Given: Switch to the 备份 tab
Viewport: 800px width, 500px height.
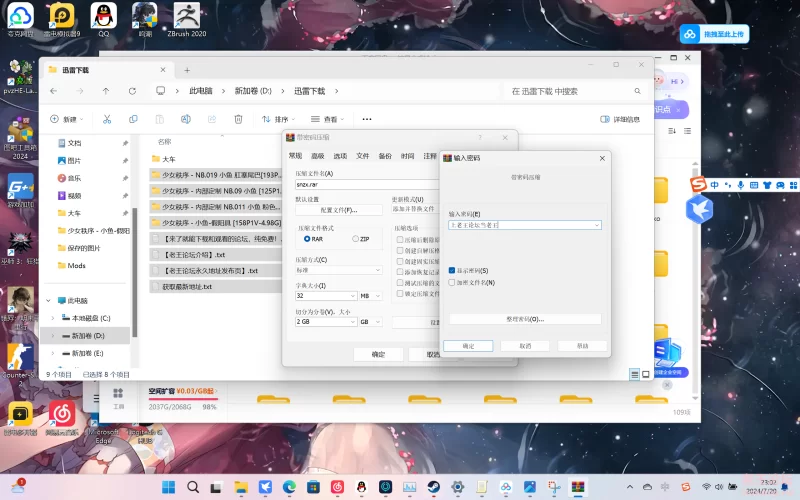Looking at the screenshot, I should [385, 156].
